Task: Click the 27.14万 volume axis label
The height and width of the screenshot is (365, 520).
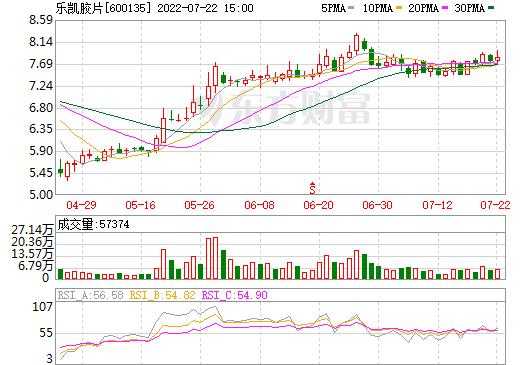Action: tap(32, 230)
